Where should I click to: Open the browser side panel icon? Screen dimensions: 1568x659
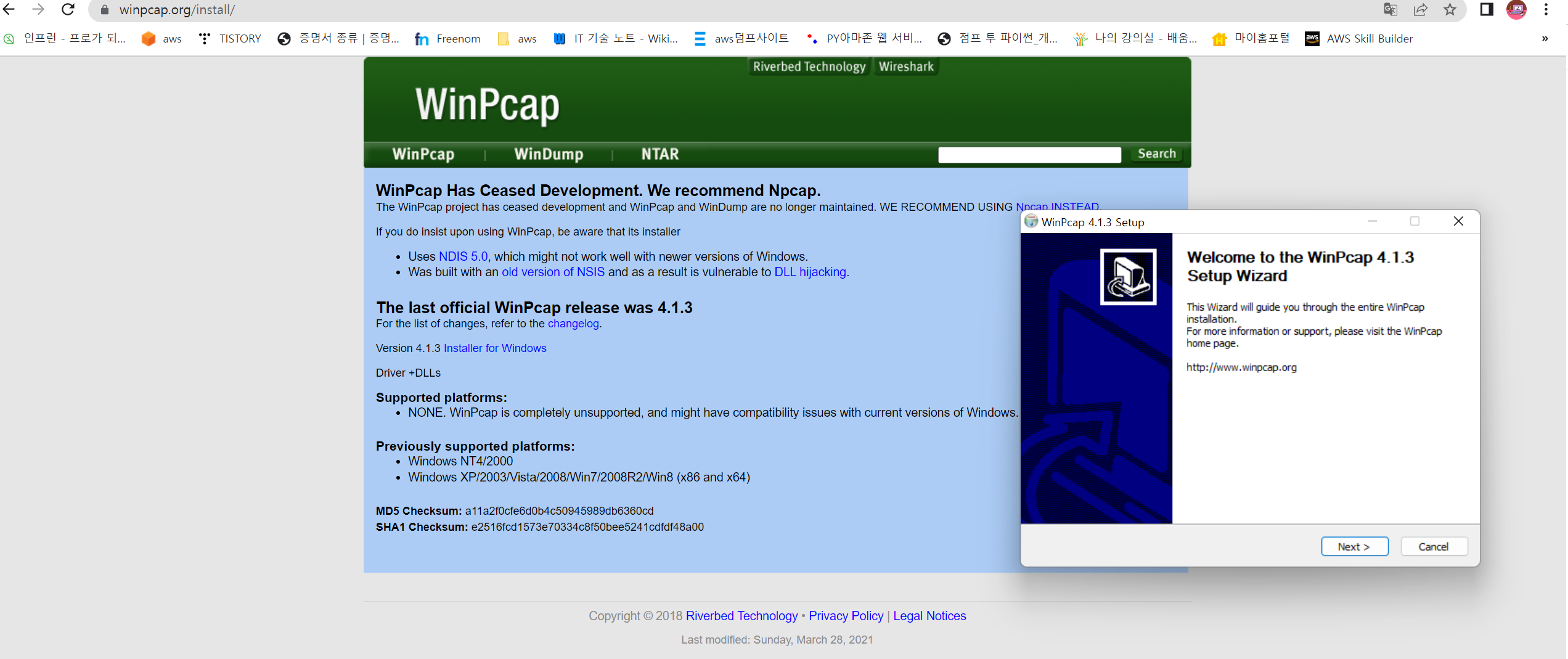(1487, 9)
